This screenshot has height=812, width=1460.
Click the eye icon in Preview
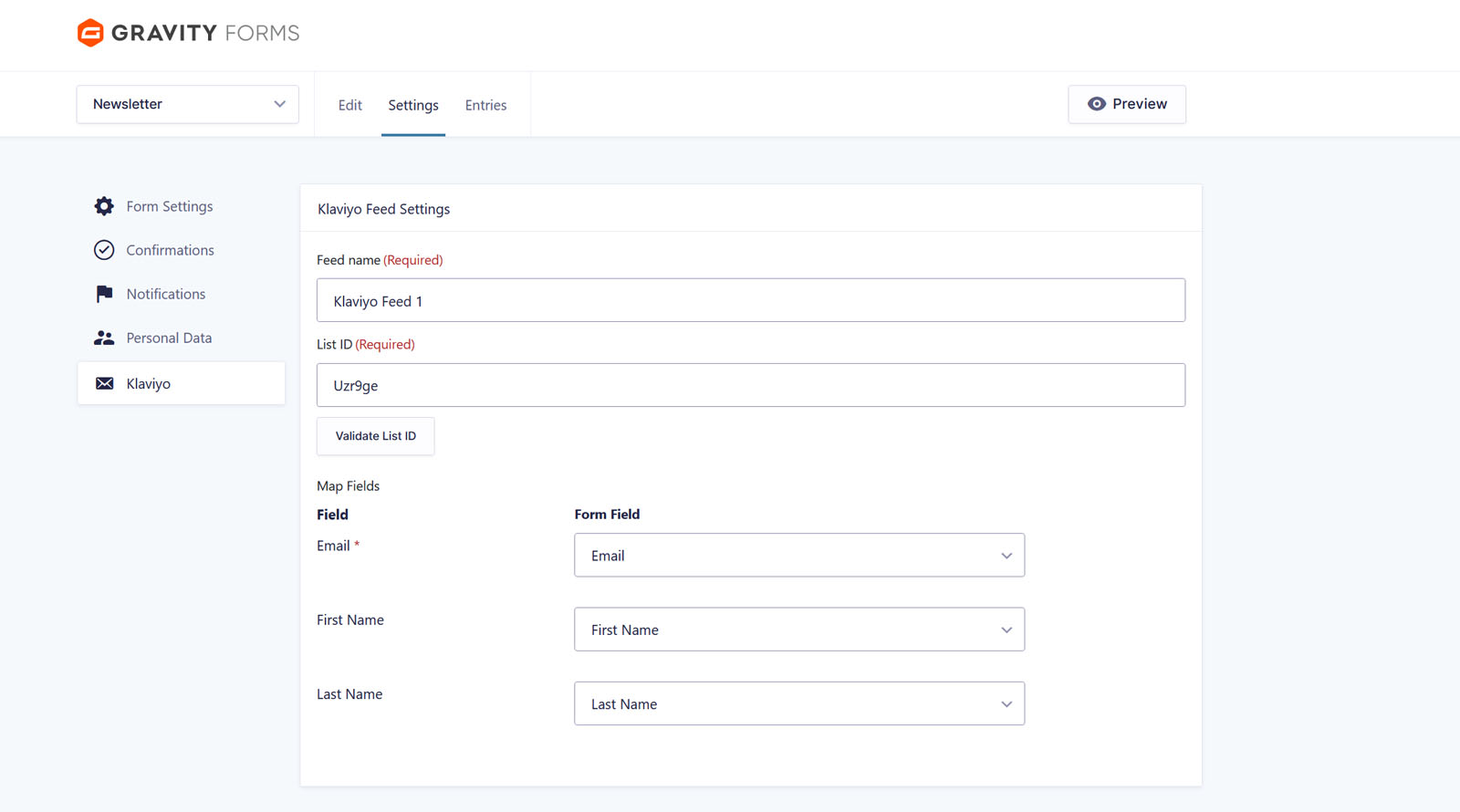[1096, 104]
